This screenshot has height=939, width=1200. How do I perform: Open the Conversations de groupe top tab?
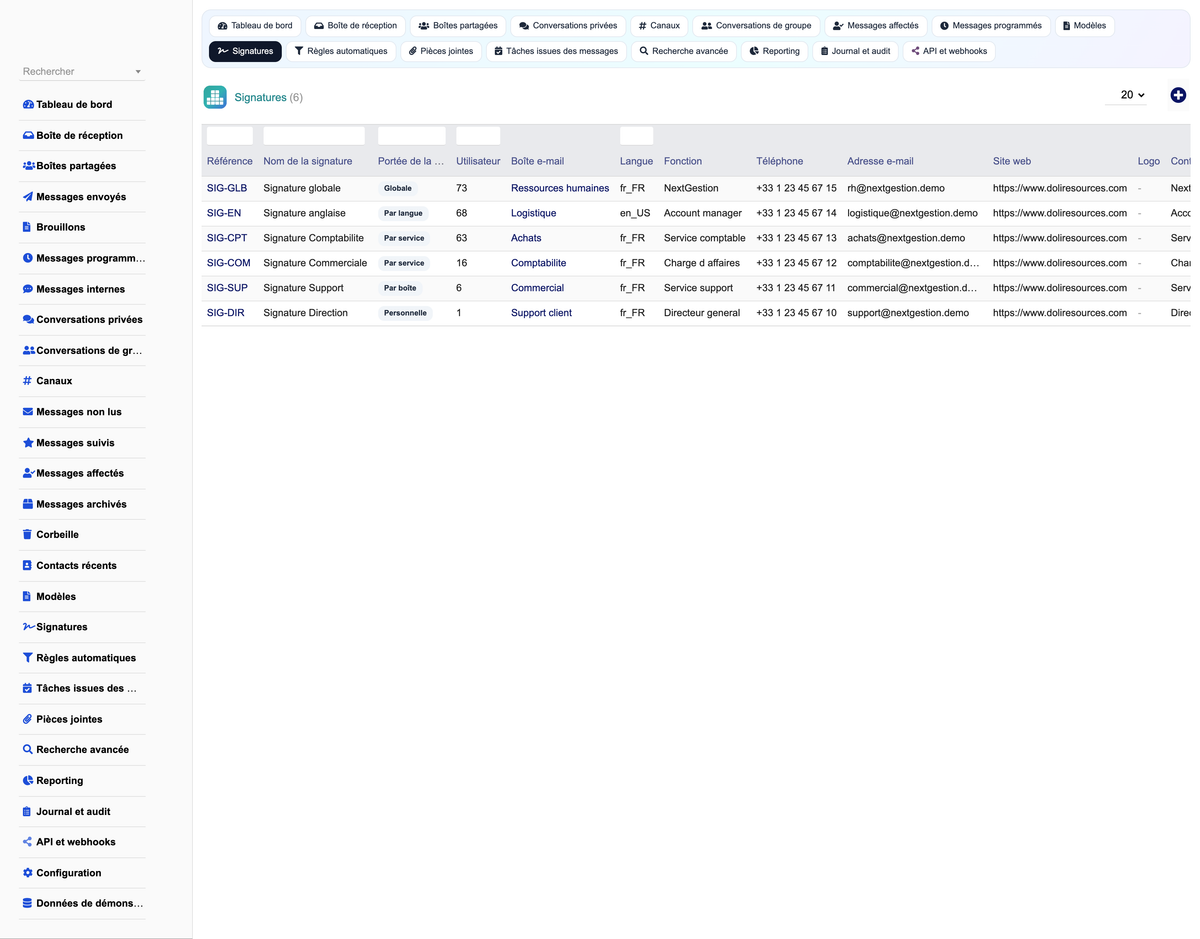[756, 26]
